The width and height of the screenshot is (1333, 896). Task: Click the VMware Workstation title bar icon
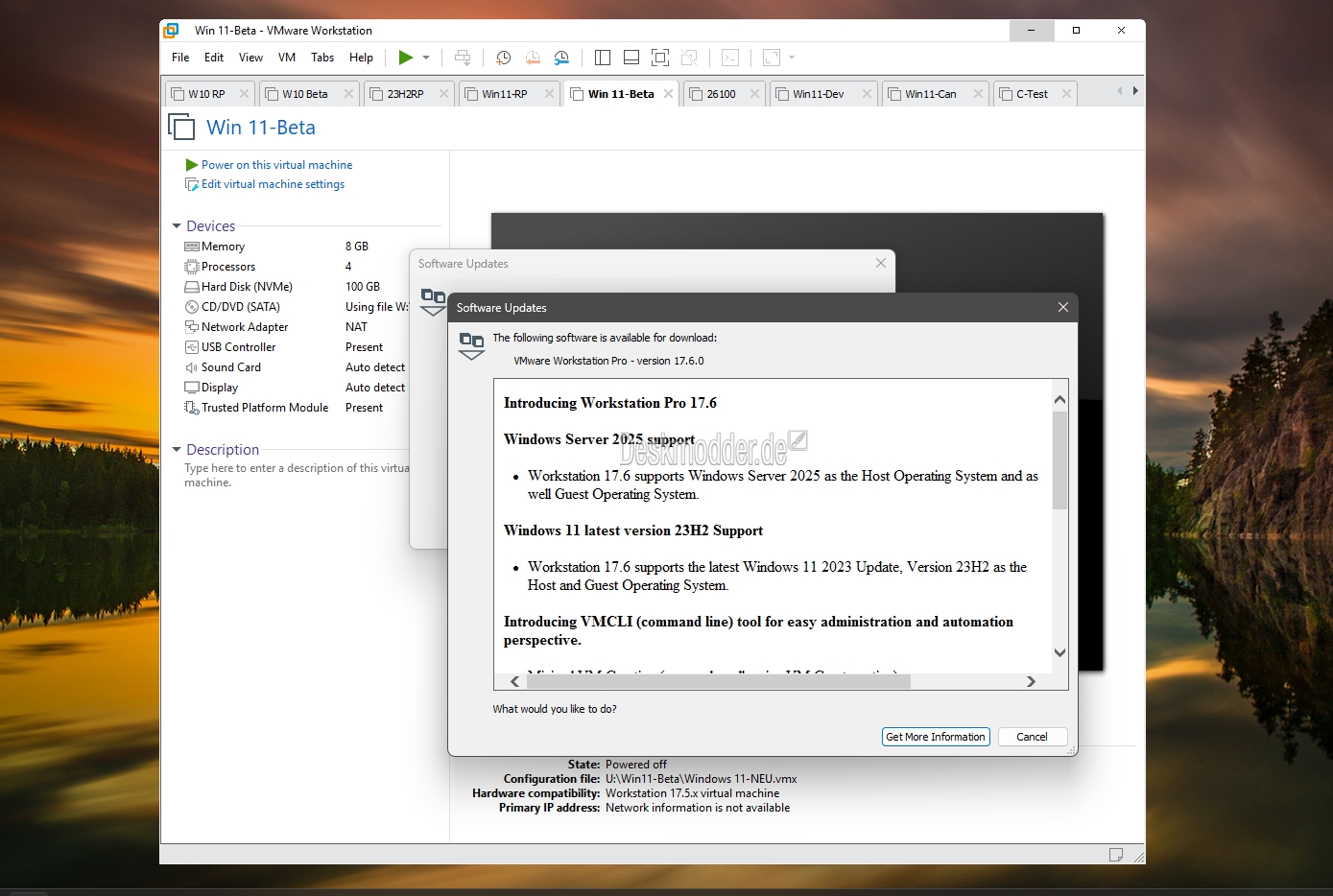pyautogui.click(x=171, y=31)
